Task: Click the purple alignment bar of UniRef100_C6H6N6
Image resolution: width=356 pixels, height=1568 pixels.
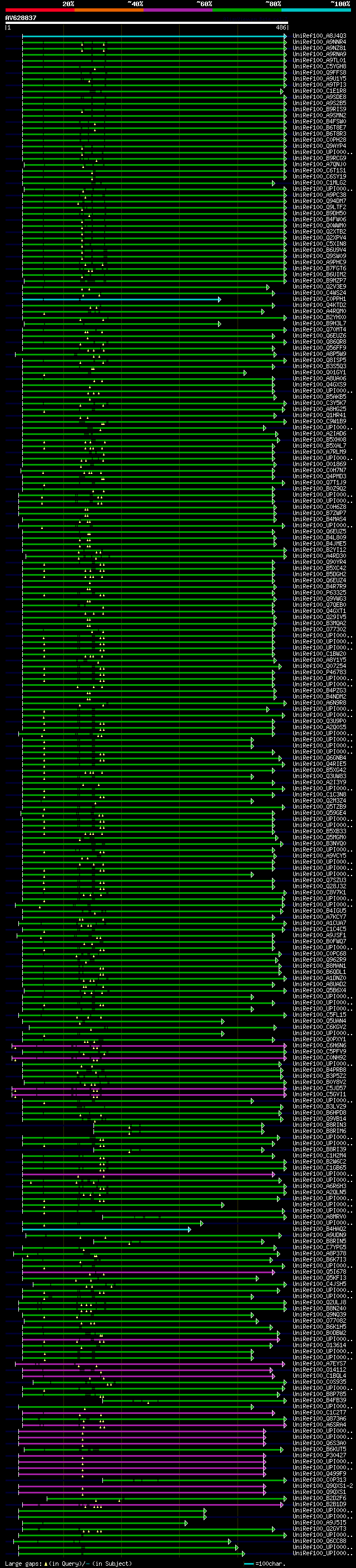Action: tap(149, 1046)
